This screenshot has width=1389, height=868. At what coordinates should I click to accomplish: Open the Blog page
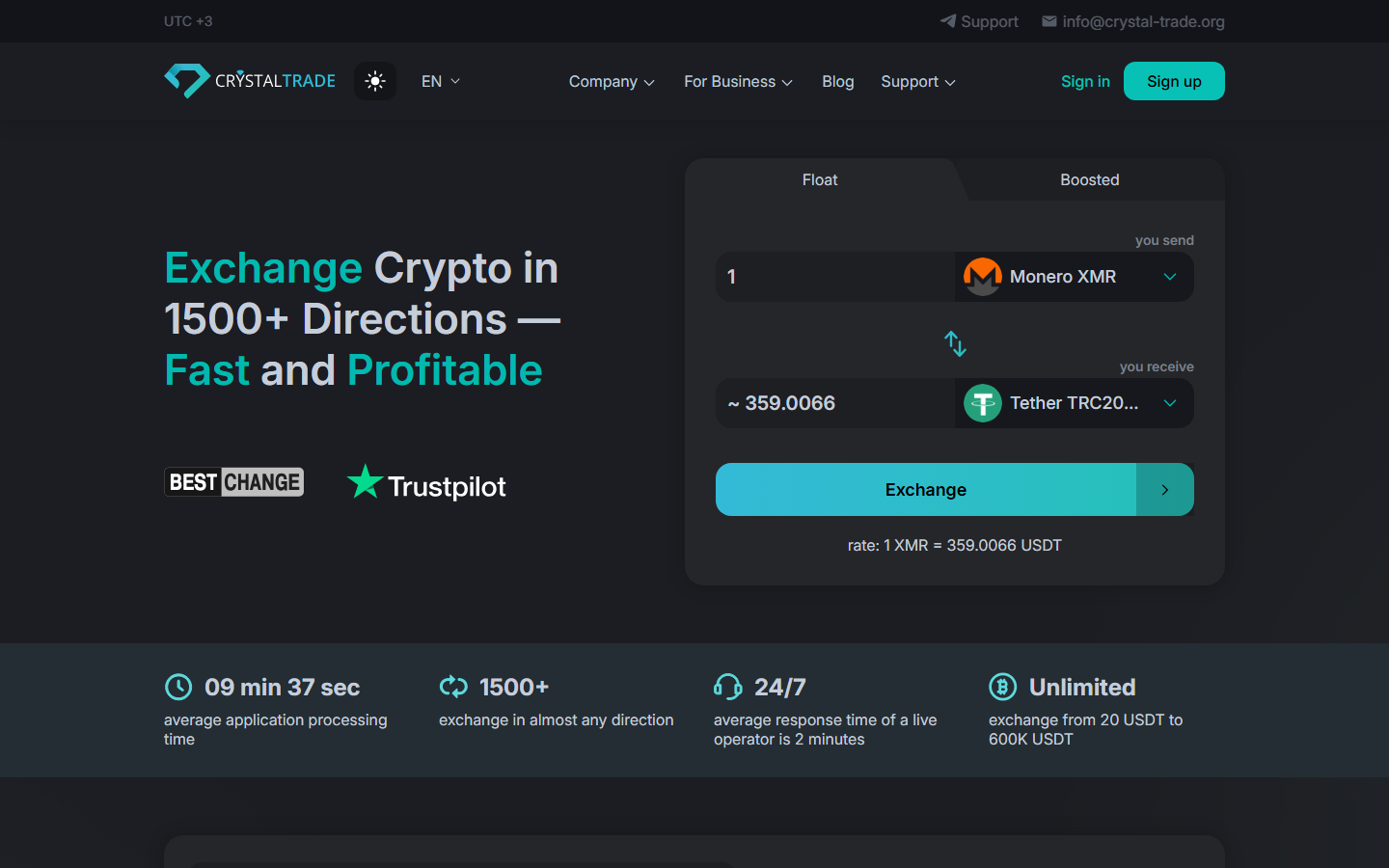[838, 82]
